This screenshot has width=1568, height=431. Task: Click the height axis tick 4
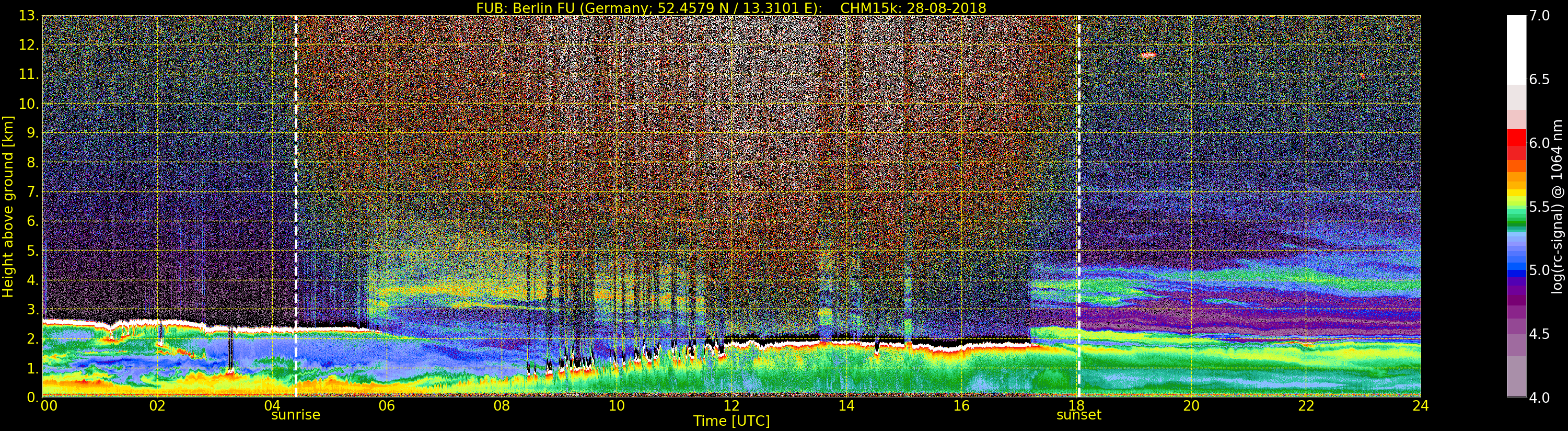point(33,280)
